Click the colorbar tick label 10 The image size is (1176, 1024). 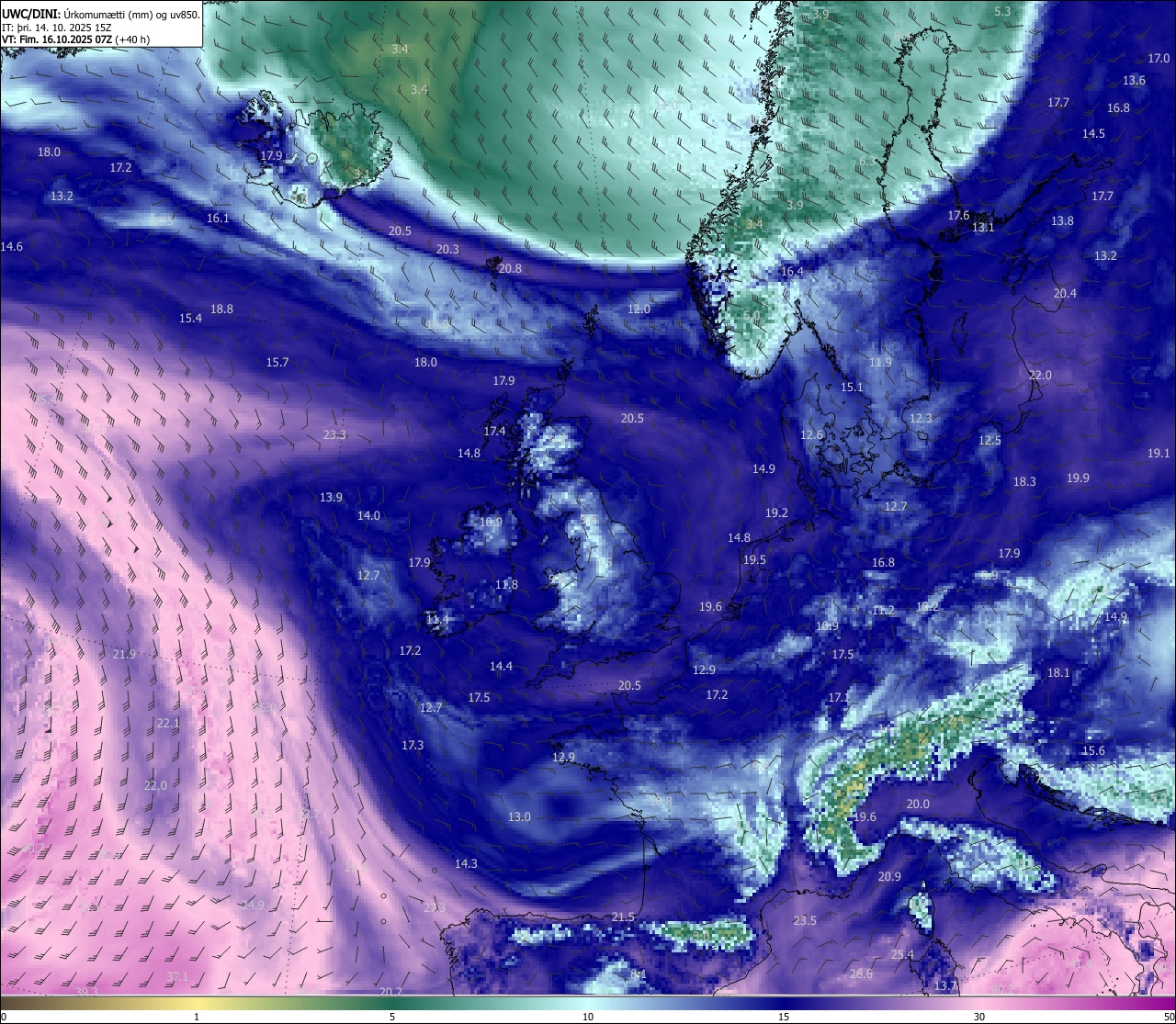pyautogui.click(x=588, y=1017)
